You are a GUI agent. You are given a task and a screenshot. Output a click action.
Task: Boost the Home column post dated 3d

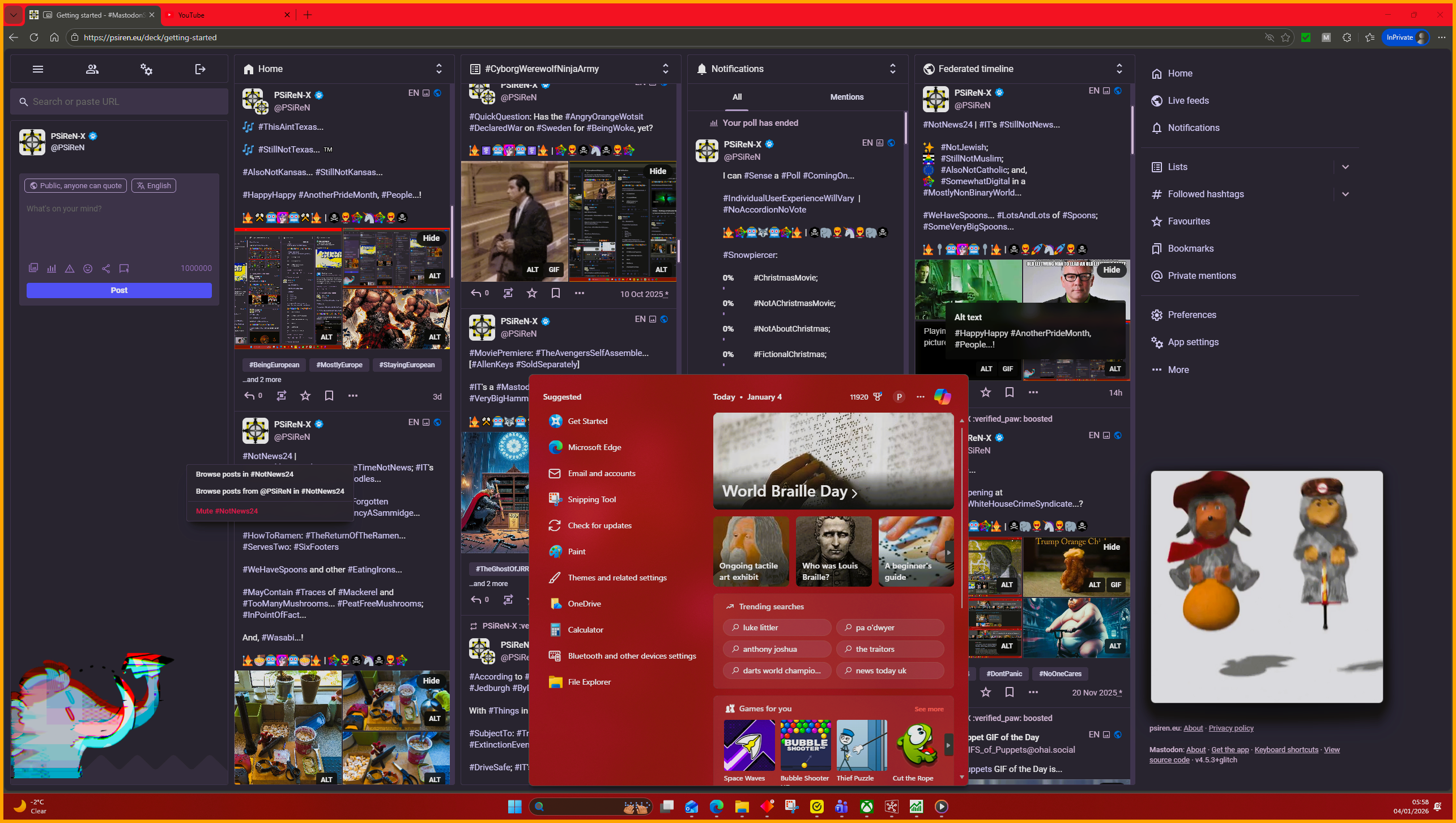coord(281,396)
